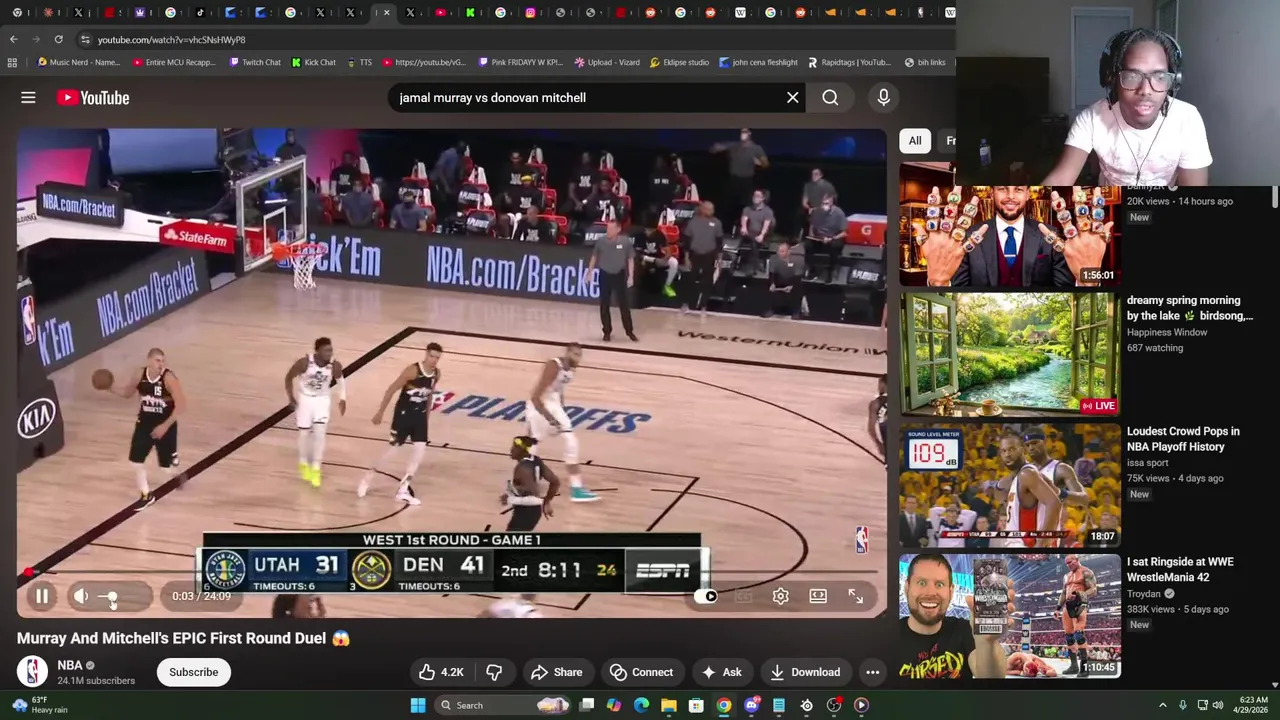Screen dimensions: 1280x720
Task: Open File Explorer from taskbar
Action: tap(668, 705)
